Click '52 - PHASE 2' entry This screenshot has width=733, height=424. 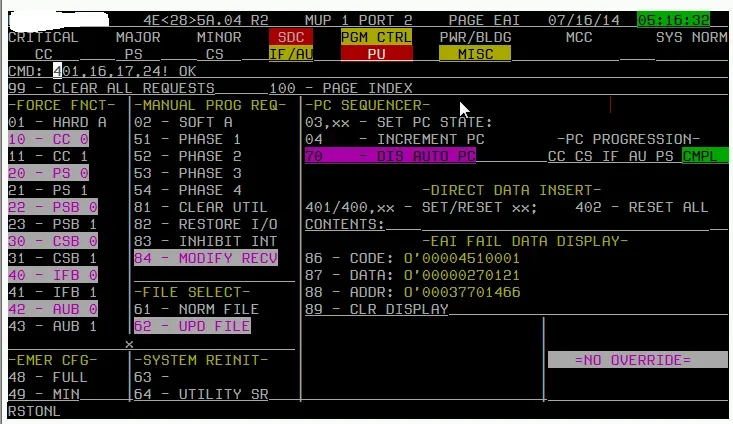coord(188,156)
